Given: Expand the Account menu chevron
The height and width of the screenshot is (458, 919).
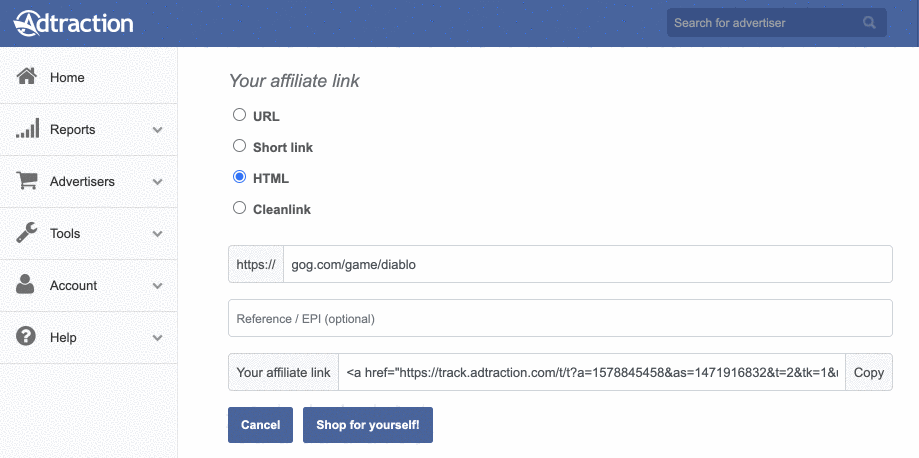Looking at the screenshot, I should pyautogui.click(x=157, y=286).
